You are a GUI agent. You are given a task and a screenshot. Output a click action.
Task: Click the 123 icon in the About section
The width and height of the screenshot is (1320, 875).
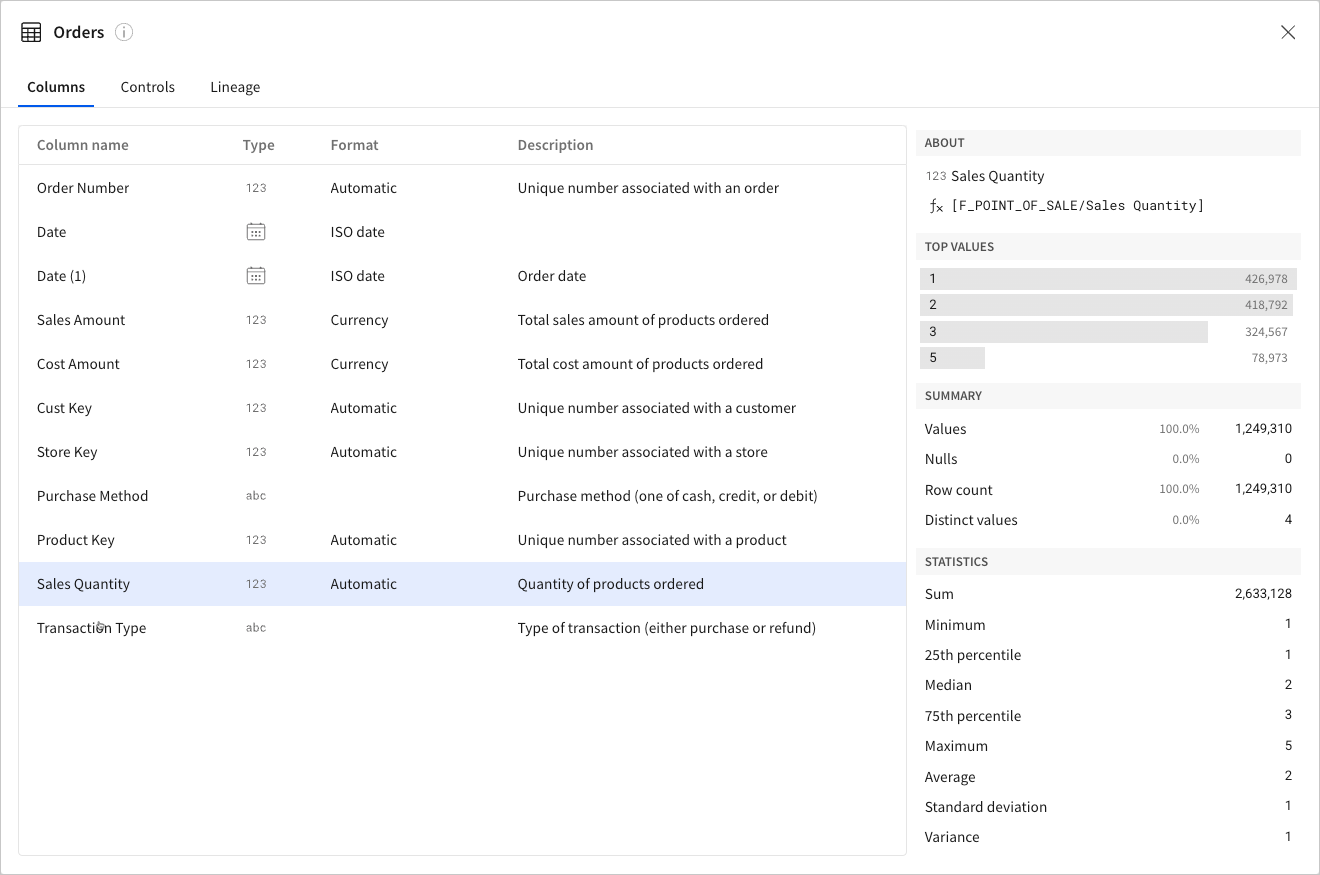coord(936,176)
